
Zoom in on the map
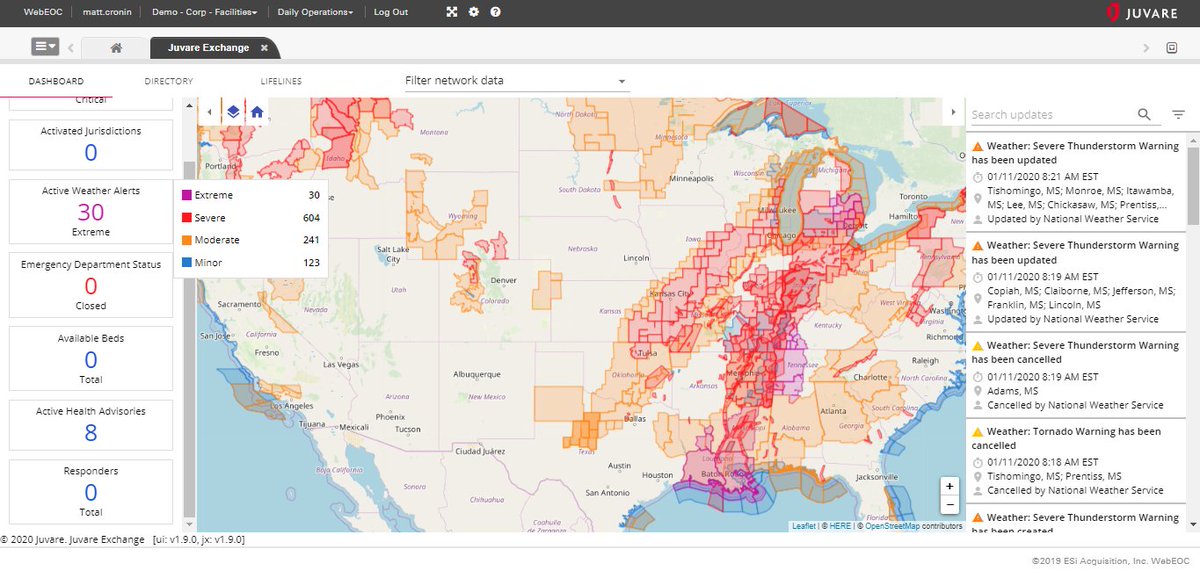[x=949, y=486]
